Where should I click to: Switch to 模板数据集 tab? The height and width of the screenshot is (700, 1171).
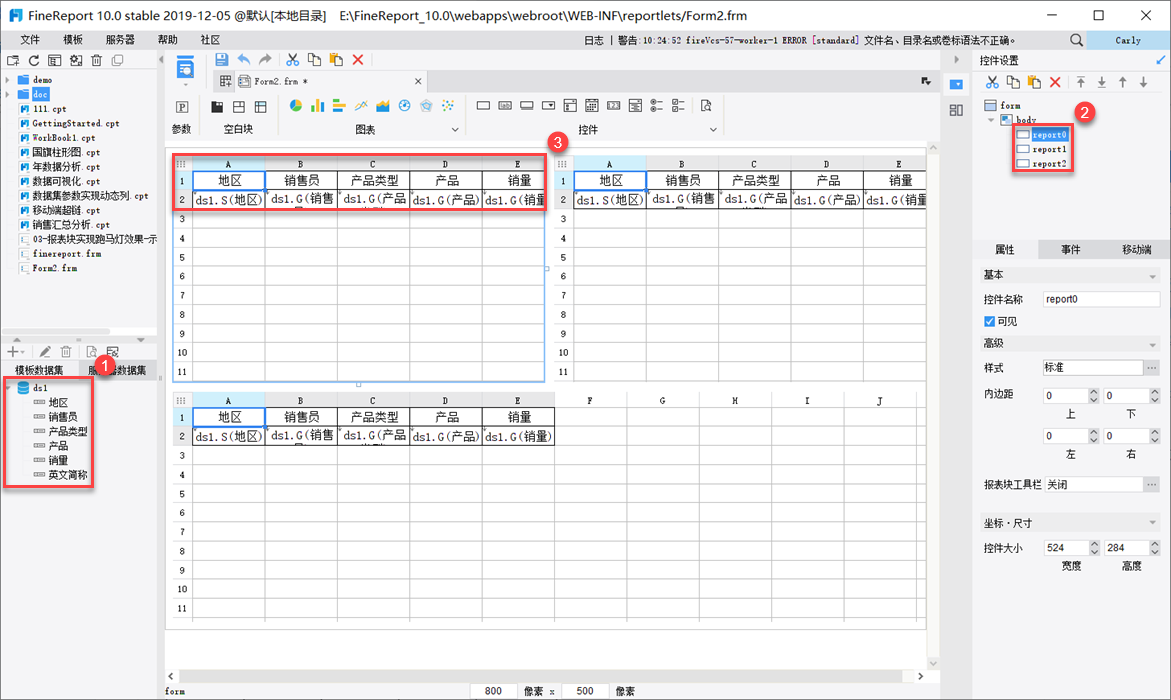[x=39, y=370]
